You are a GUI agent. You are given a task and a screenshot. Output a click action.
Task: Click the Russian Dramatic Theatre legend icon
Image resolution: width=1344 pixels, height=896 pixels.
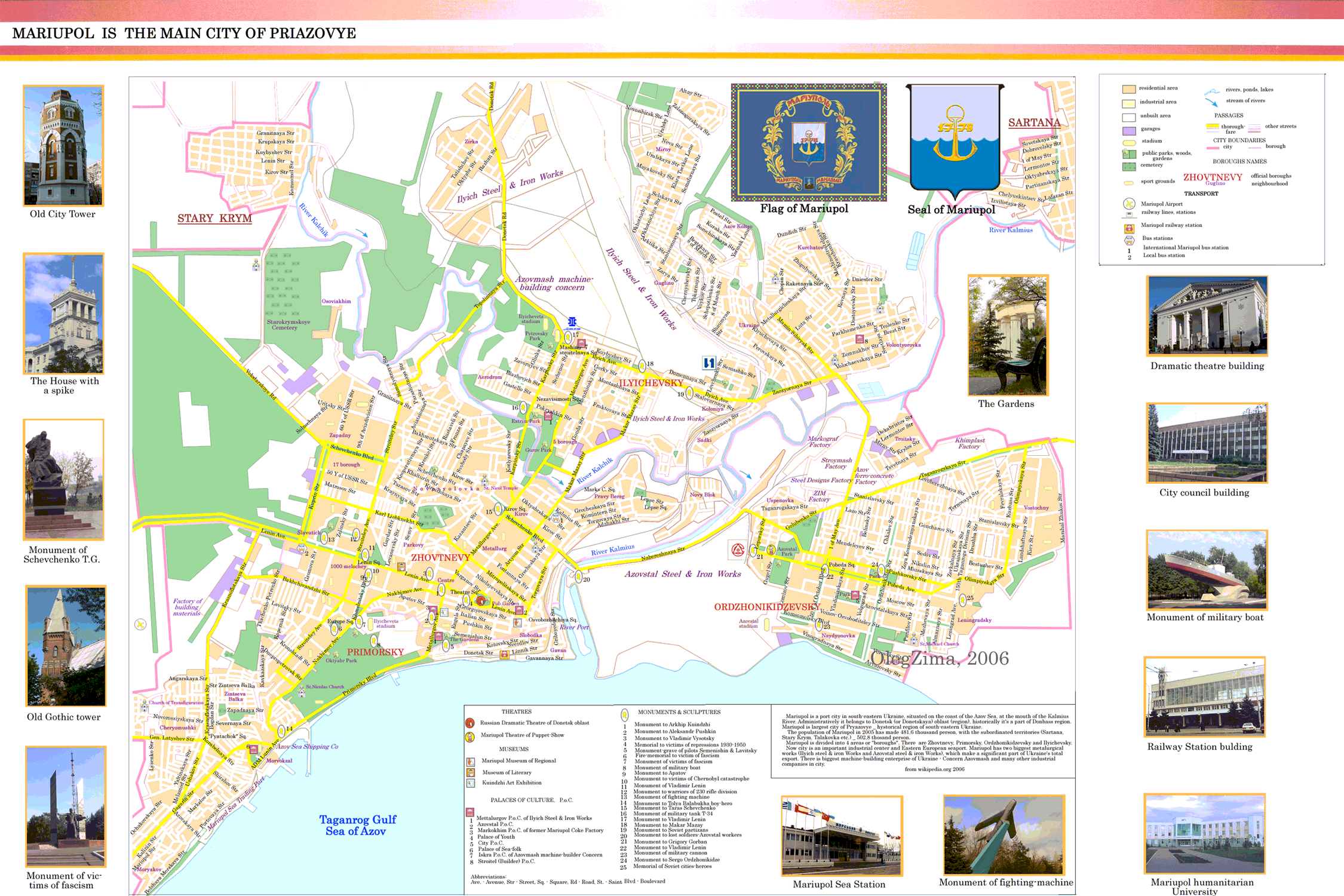click(470, 723)
